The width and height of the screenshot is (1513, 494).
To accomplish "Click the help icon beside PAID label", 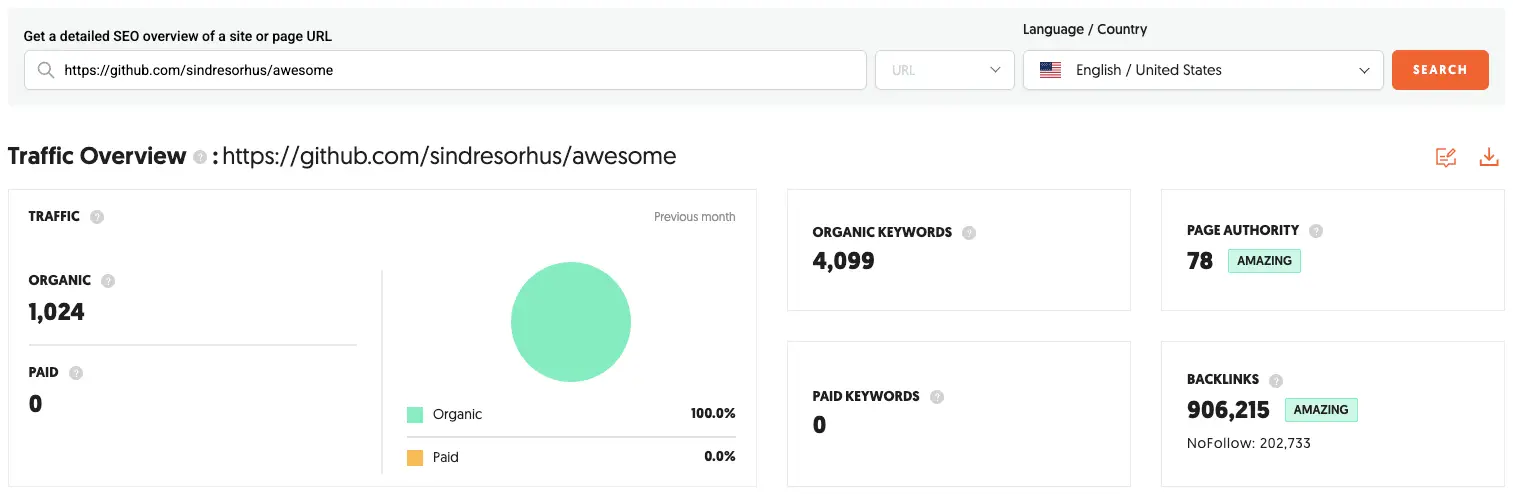I will 76,373.
